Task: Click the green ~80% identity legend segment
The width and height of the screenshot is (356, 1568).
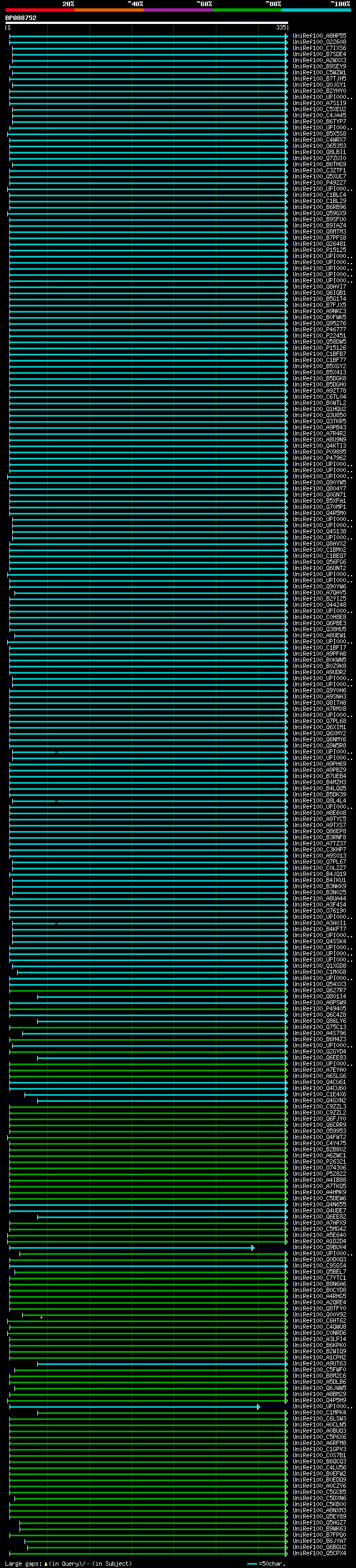Action: [247, 10]
